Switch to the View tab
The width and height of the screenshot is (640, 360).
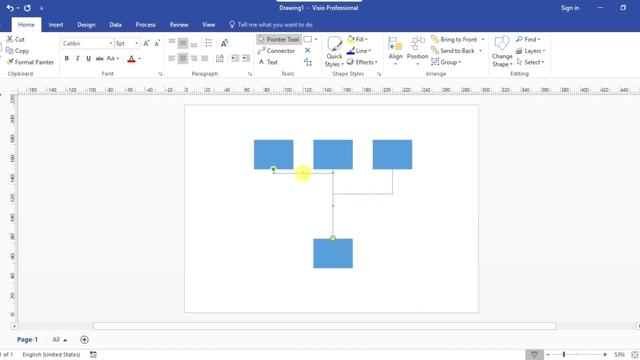209,24
